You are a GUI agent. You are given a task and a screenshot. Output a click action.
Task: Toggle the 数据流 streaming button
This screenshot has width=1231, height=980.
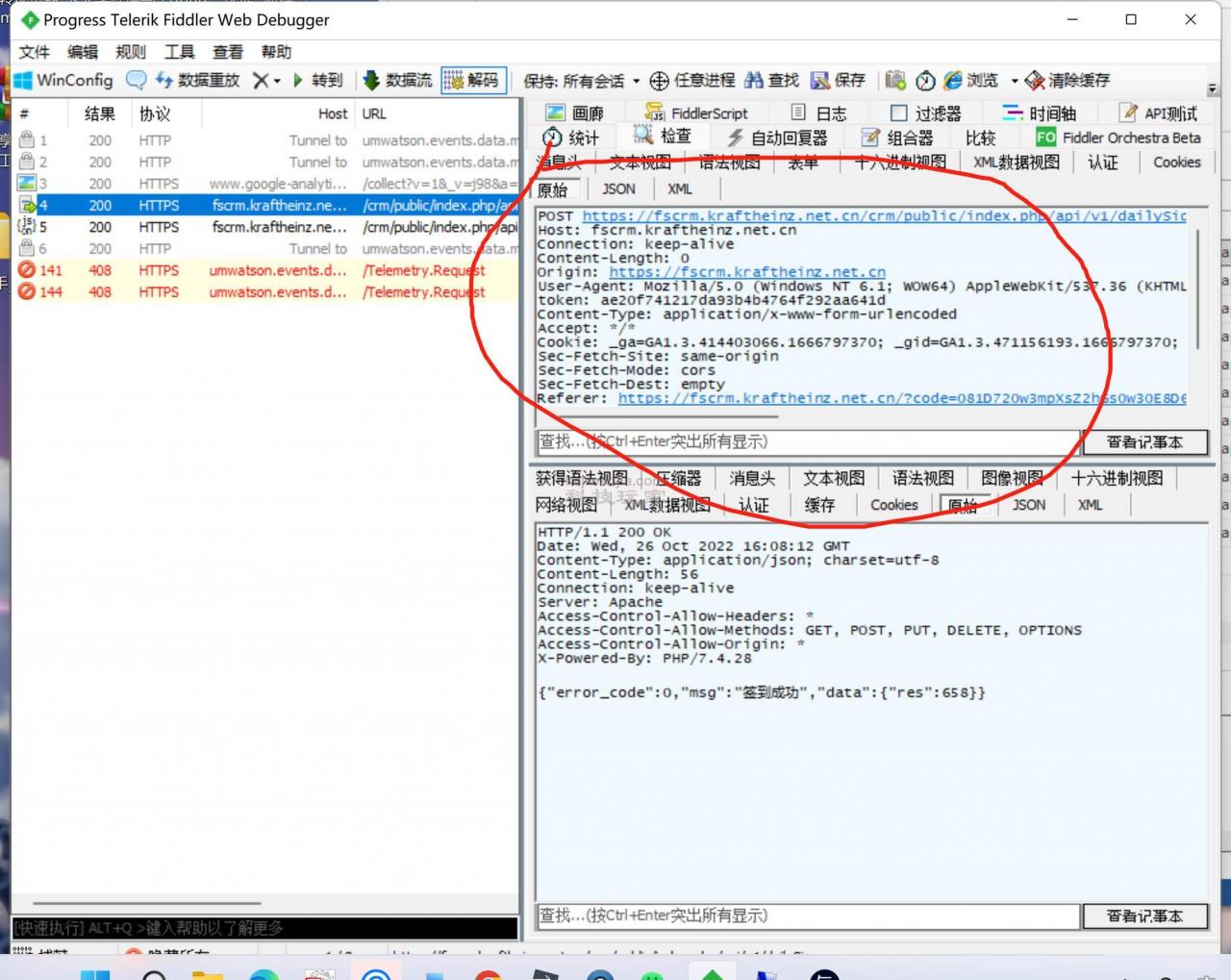click(x=397, y=80)
